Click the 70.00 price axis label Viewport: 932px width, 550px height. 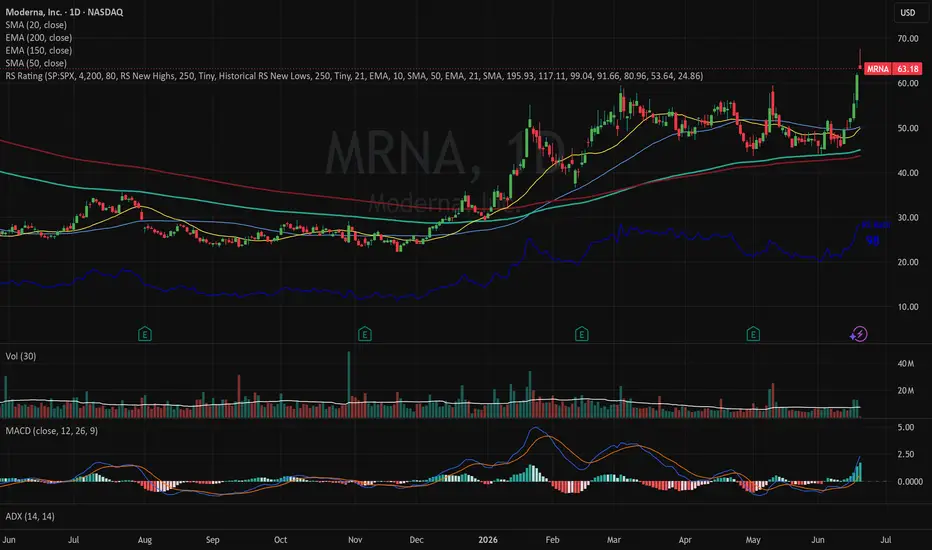coord(908,39)
